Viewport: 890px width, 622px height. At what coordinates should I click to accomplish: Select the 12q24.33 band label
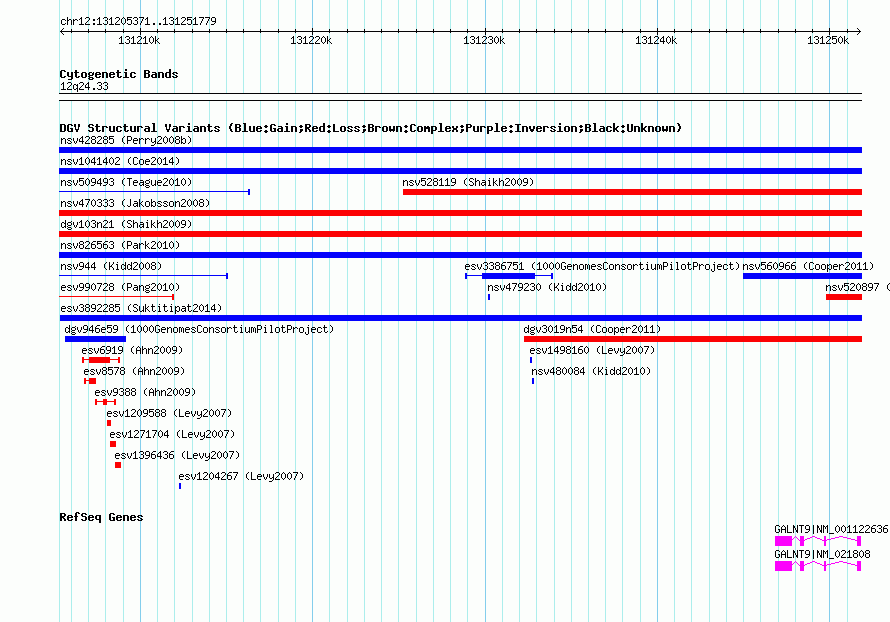pyautogui.click(x=84, y=86)
